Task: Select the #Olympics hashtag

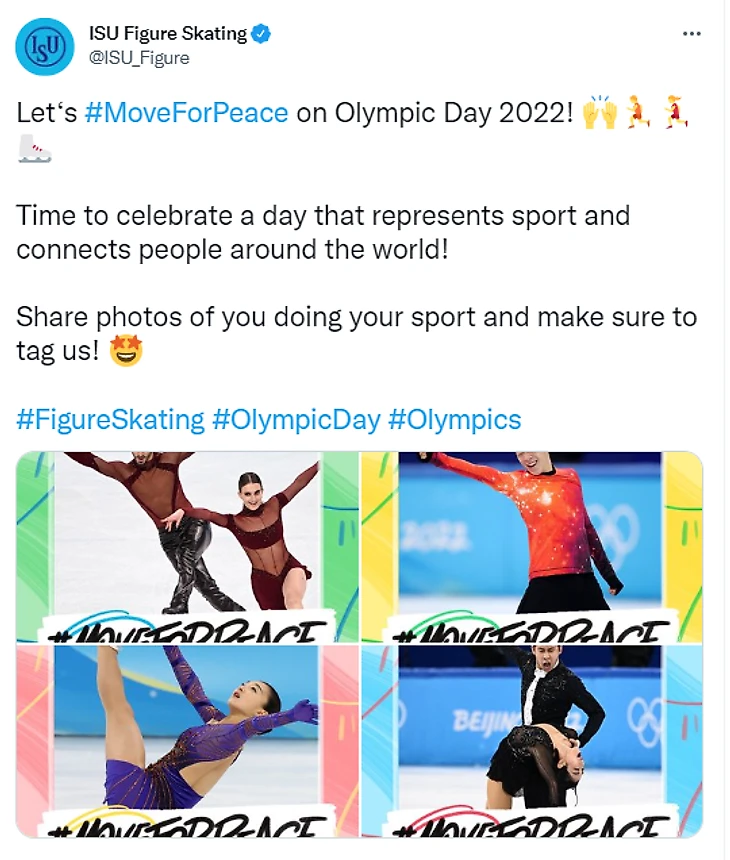Action: pyautogui.click(x=454, y=419)
